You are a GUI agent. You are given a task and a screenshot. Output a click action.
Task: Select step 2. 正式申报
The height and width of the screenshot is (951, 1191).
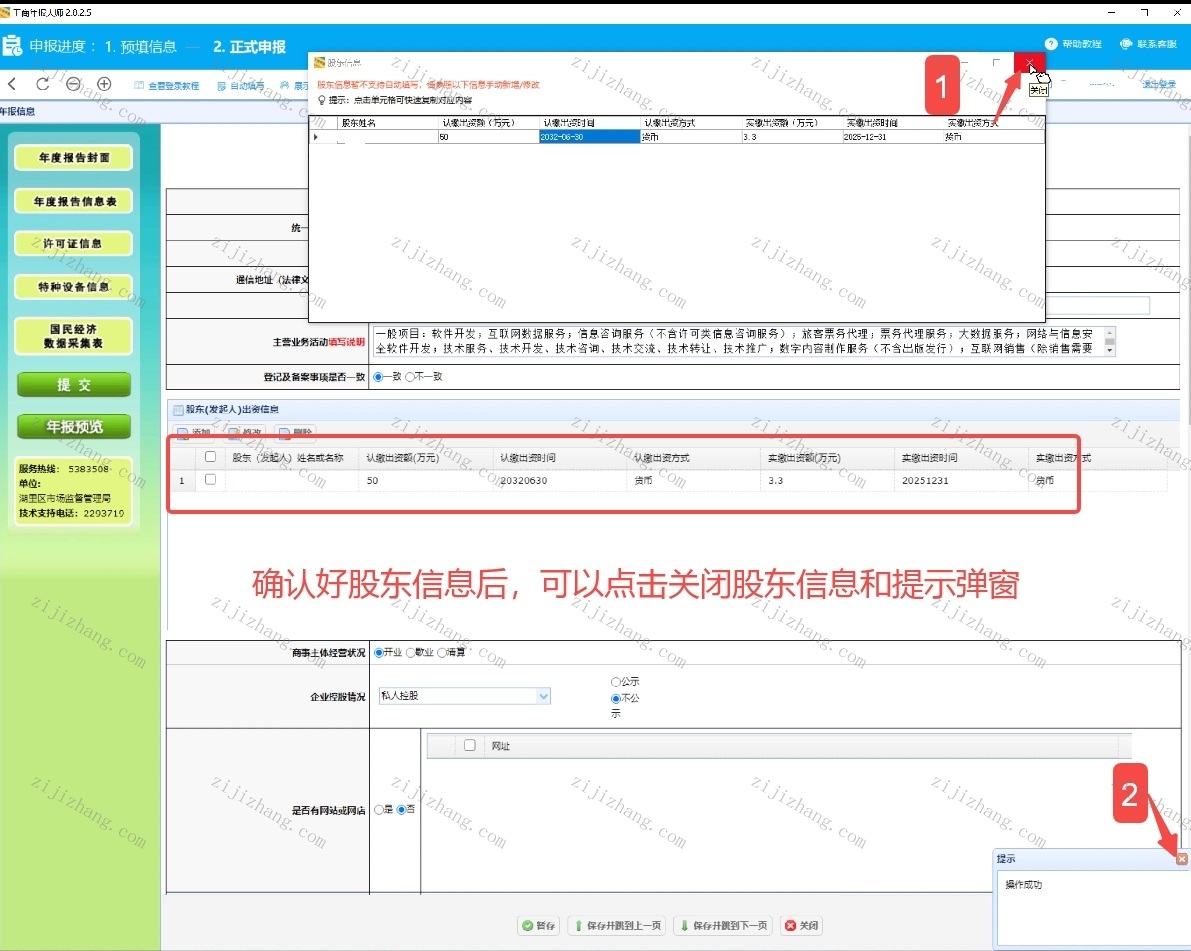(x=249, y=46)
